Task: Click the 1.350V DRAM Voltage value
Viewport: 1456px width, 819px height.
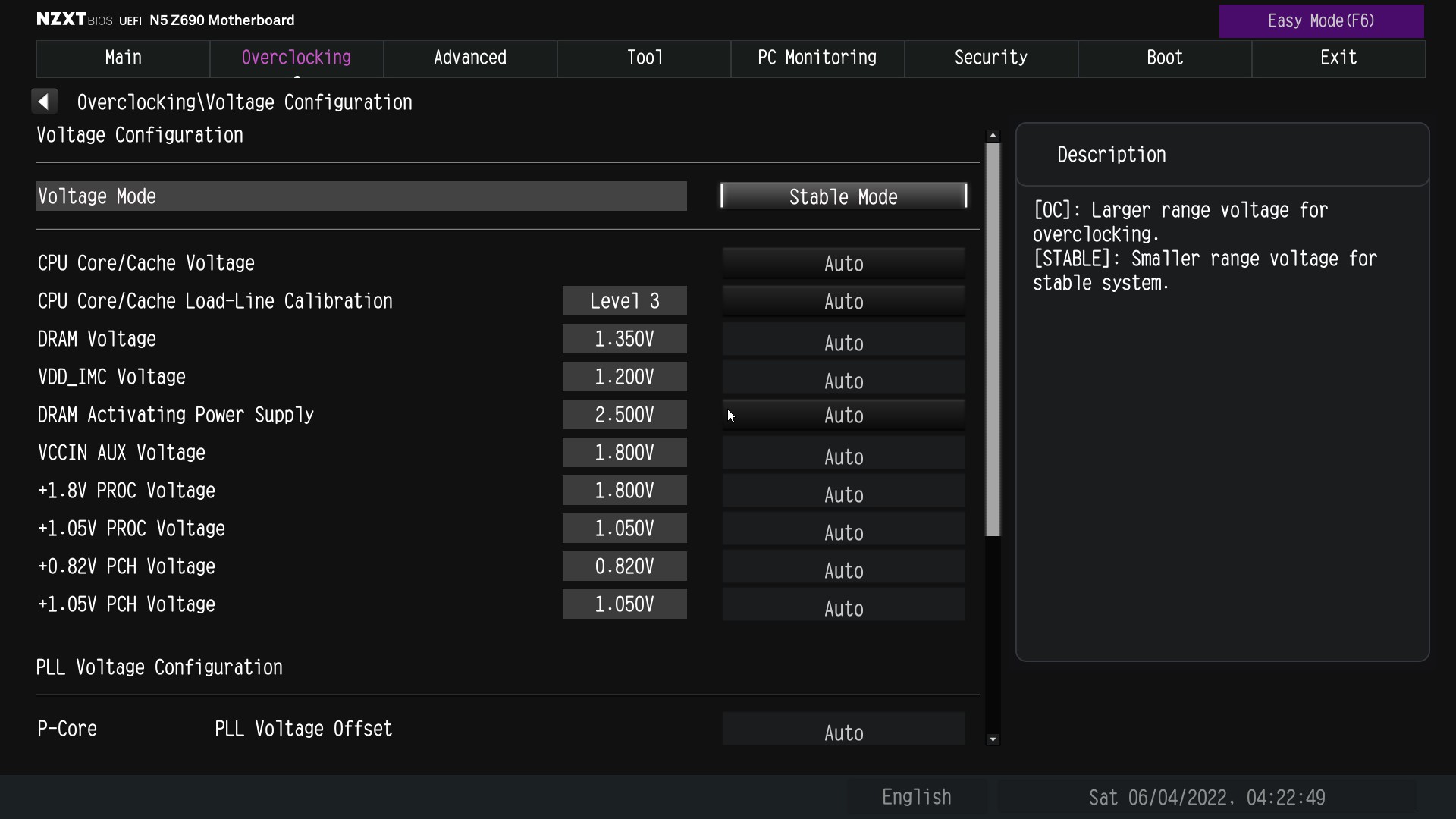Action: point(624,339)
